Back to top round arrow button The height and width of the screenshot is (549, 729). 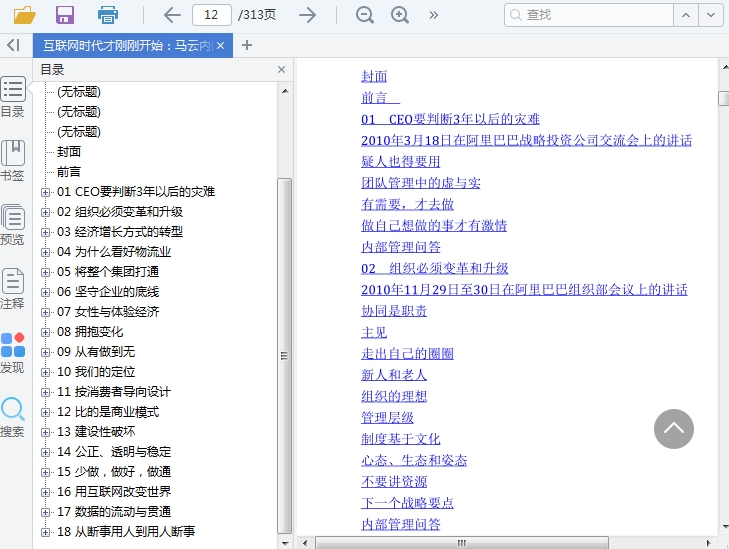click(674, 429)
